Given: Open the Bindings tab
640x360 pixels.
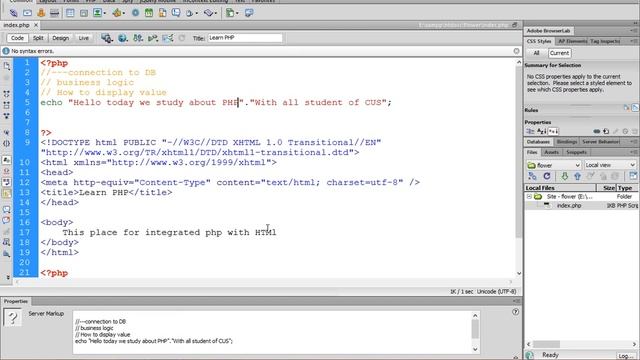Looking at the screenshot, I should [x=567, y=142].
